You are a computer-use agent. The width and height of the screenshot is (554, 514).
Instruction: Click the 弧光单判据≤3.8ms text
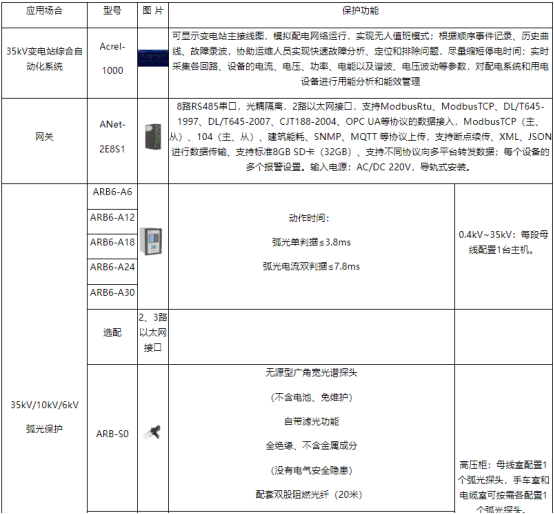click(x=311, y=242)
